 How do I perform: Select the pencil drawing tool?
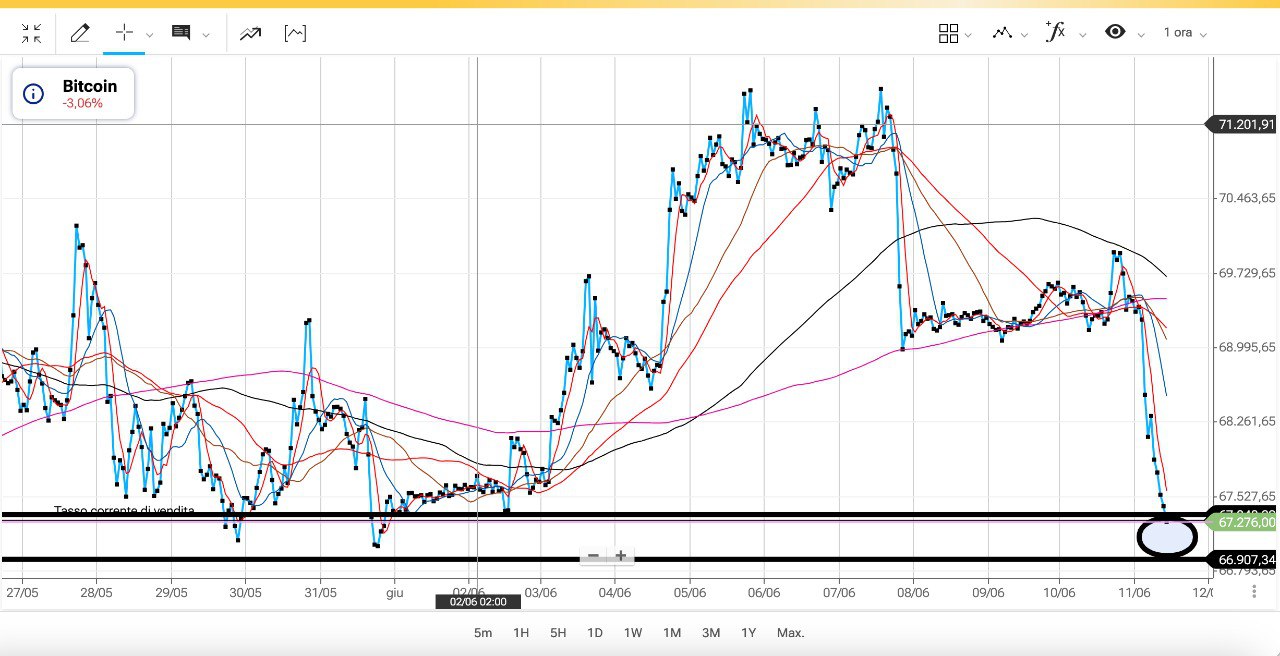pyautogui.click(x=80, y=33)
